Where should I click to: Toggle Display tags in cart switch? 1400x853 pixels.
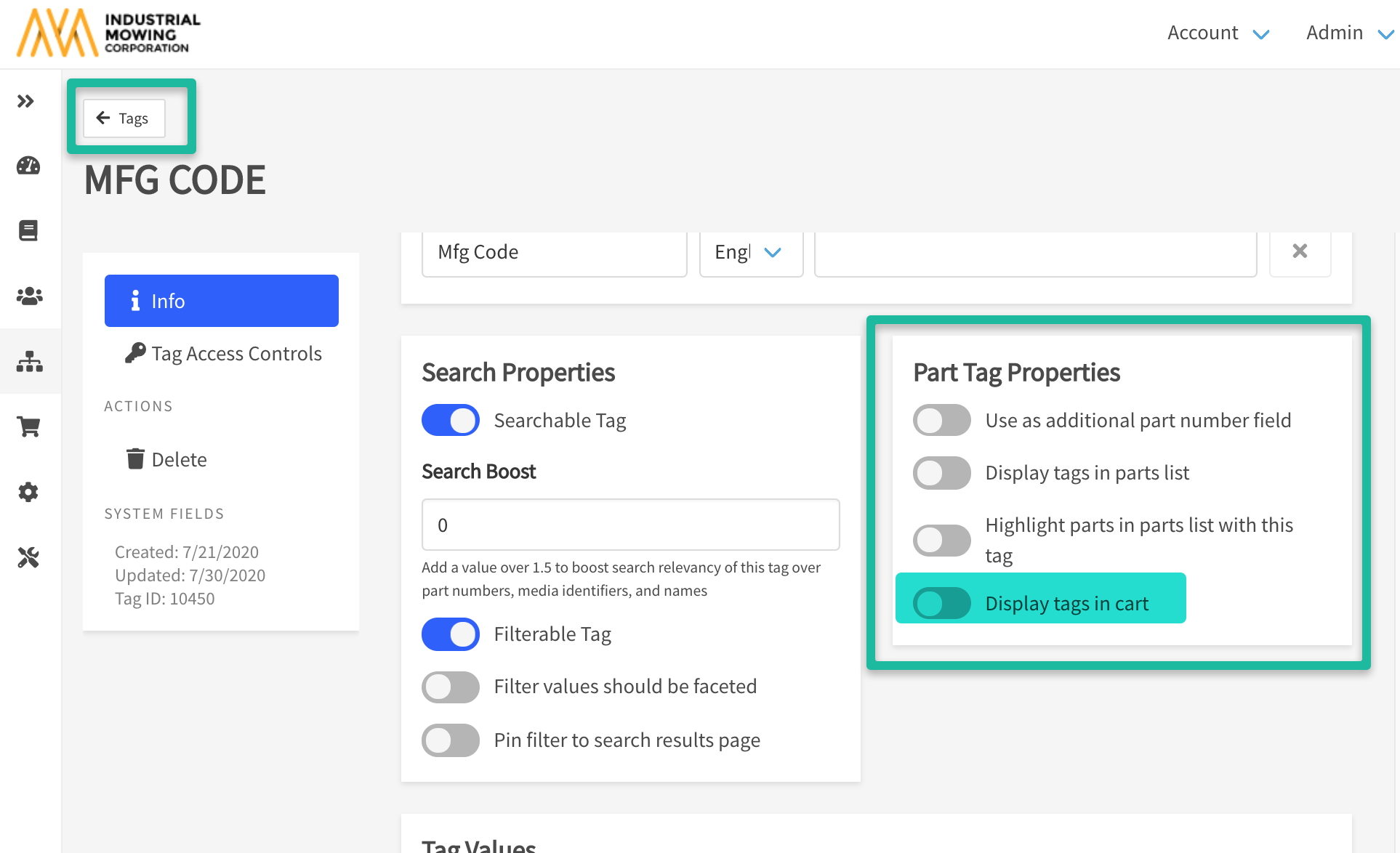coord(941,603)
